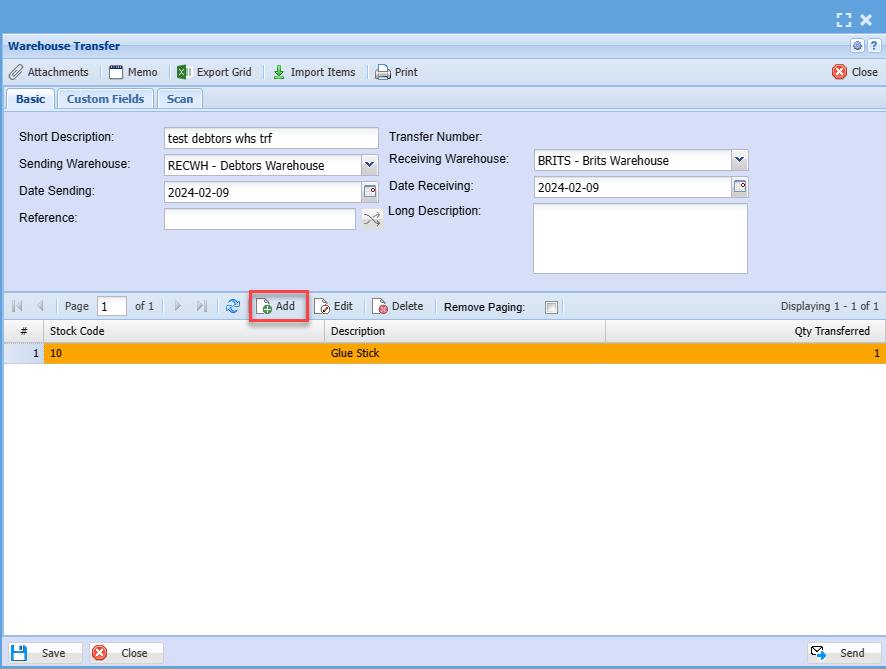This screenshot has height=669, width=886.
Task: Edit the selected stock item
Action: coord(334,307)
